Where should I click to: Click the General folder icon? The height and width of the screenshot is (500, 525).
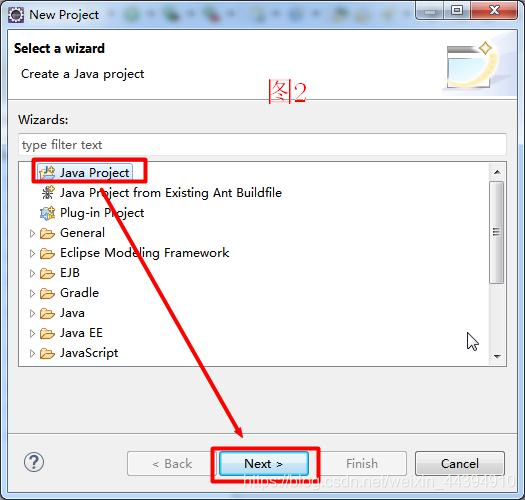coord(47,233)
